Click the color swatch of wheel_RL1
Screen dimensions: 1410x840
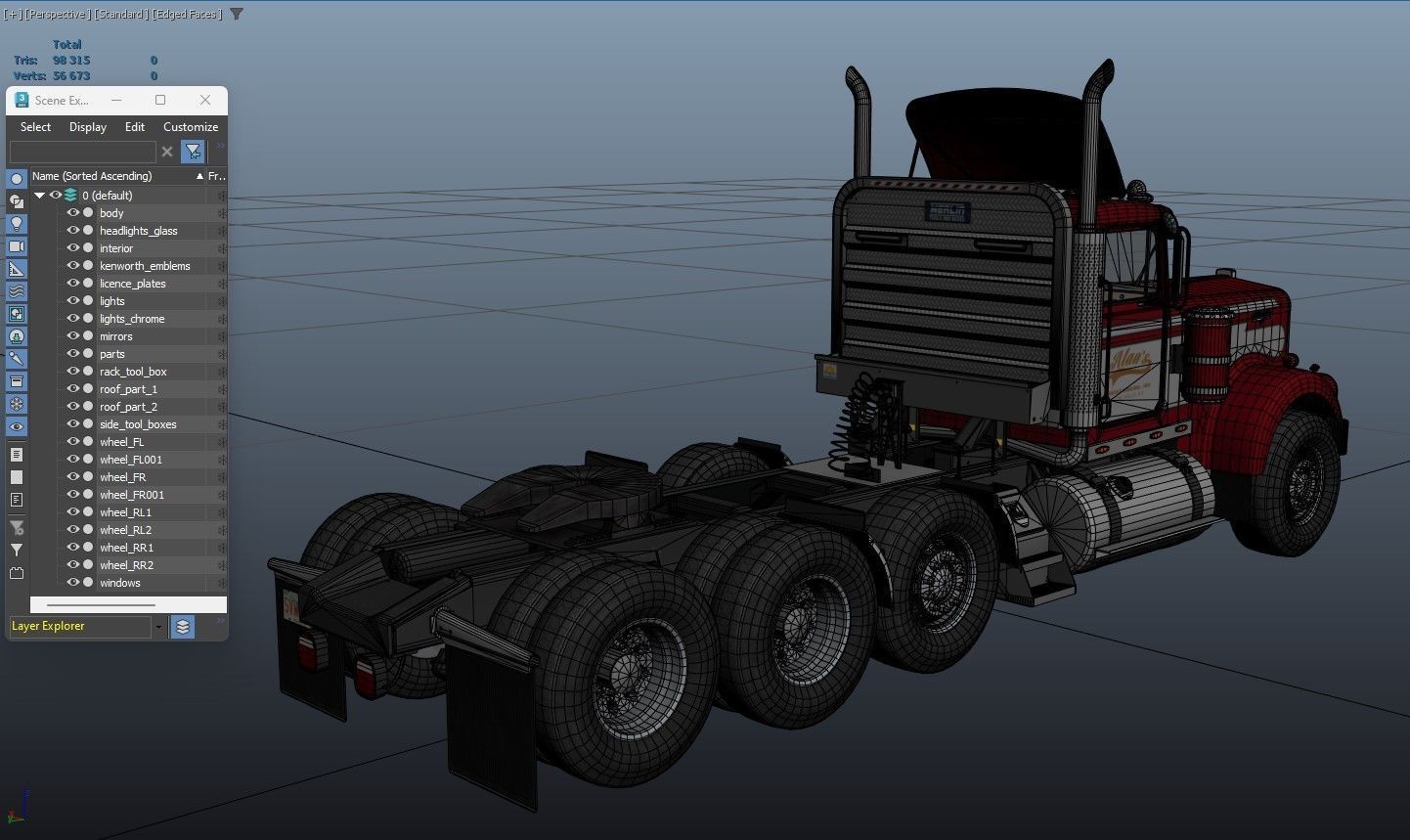click(x=88, y=512)
